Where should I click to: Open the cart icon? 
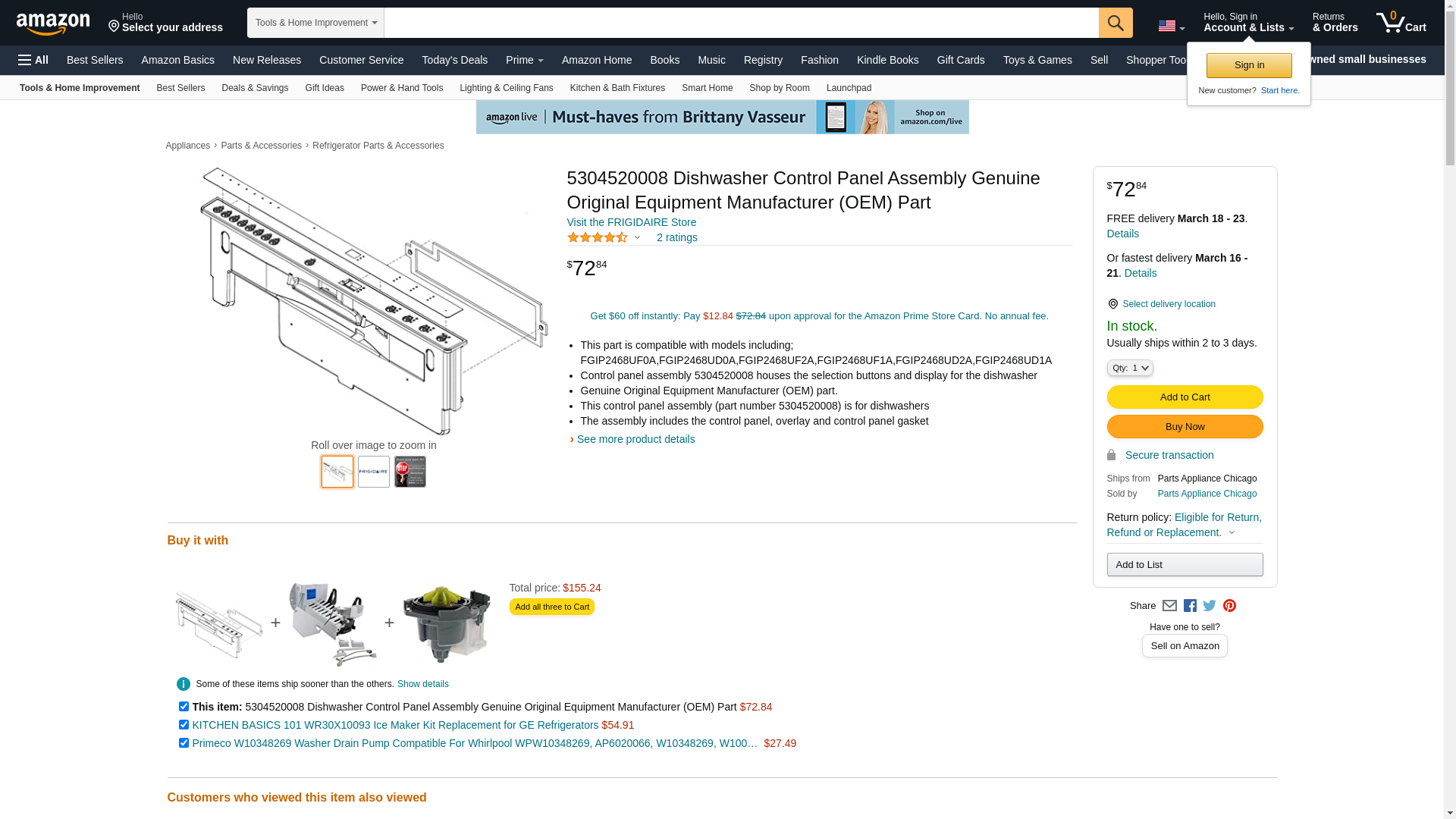pos(1401,23)
